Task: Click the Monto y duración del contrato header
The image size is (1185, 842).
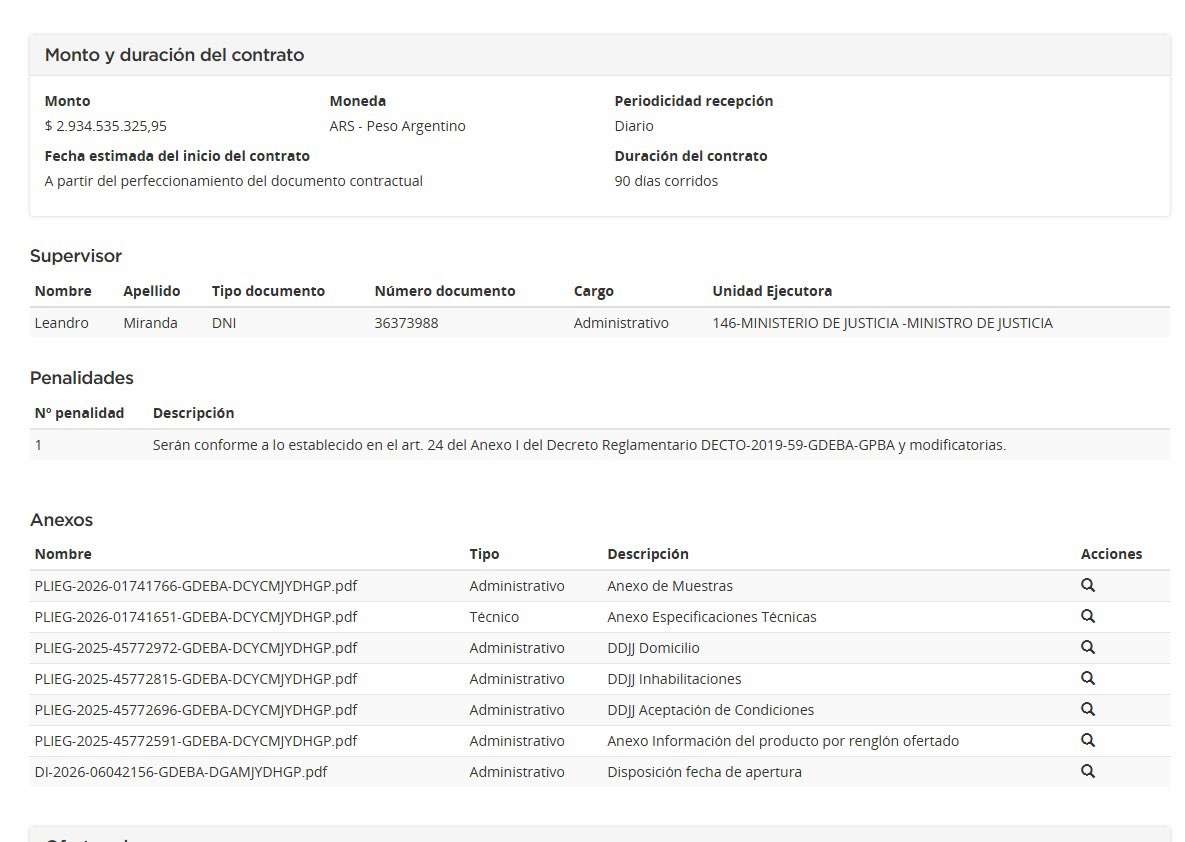Action: 174,55
